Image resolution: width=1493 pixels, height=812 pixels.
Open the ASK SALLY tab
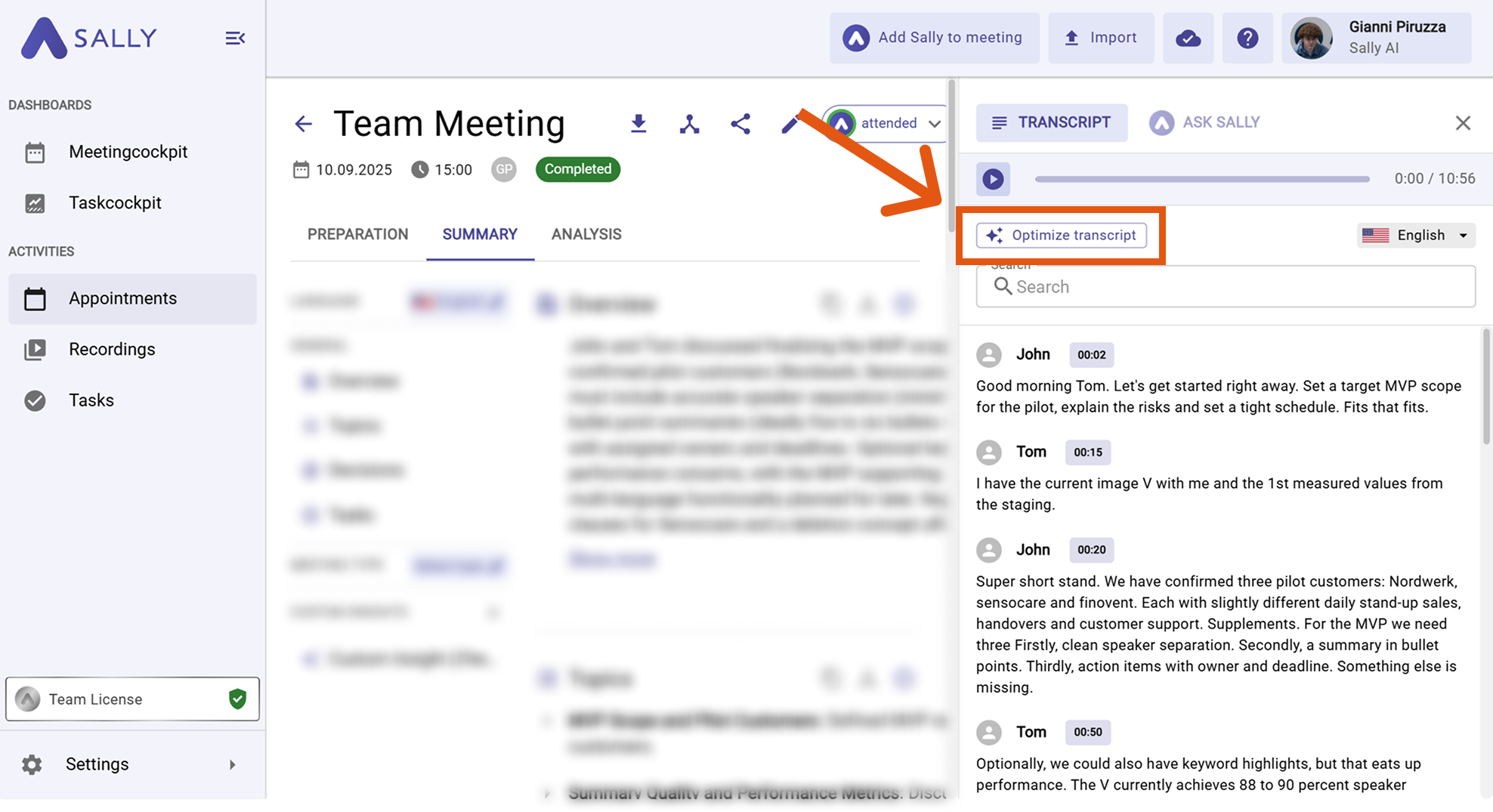1205,122
